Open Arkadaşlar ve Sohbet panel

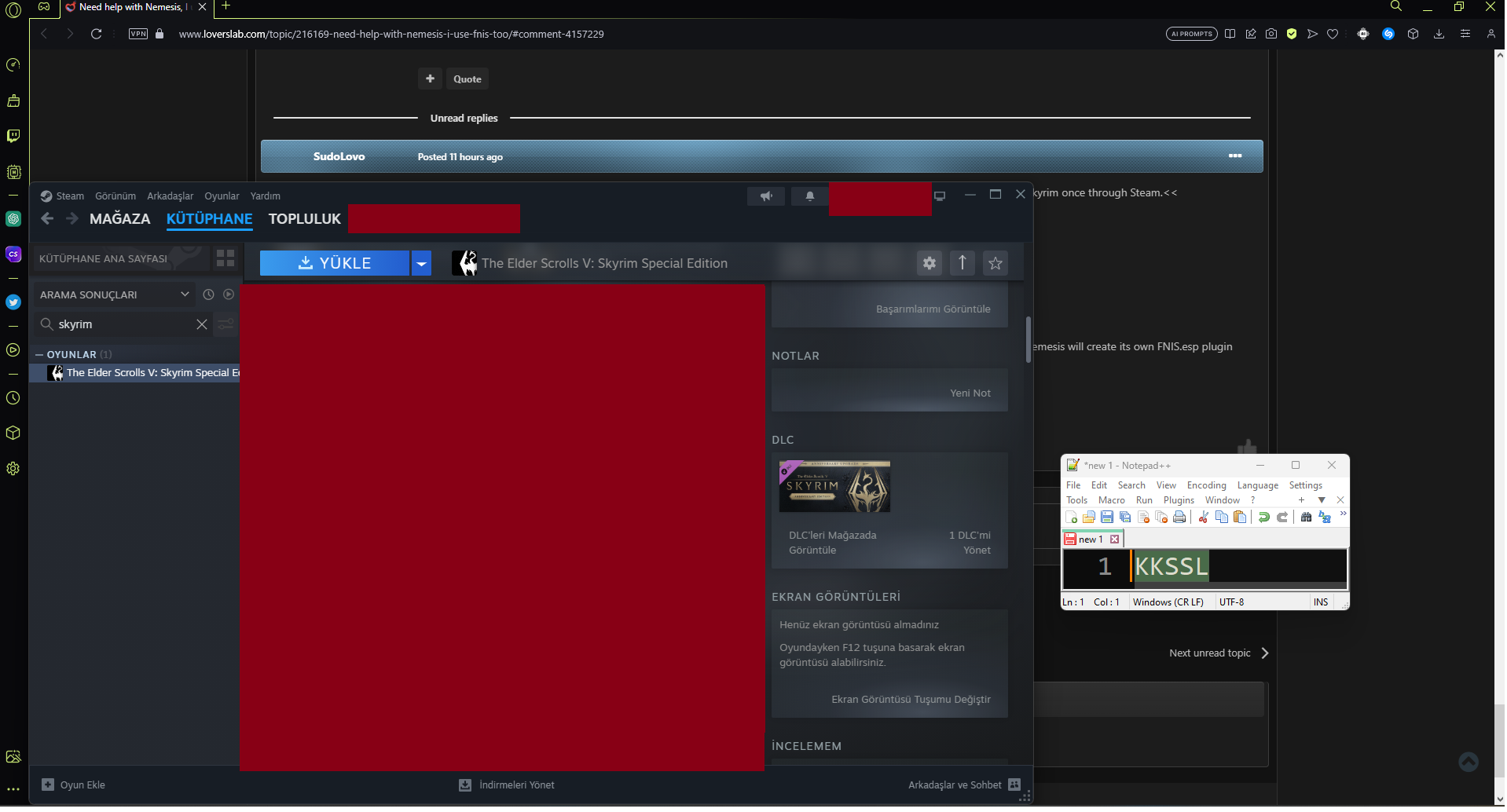[x=964, y=786]
